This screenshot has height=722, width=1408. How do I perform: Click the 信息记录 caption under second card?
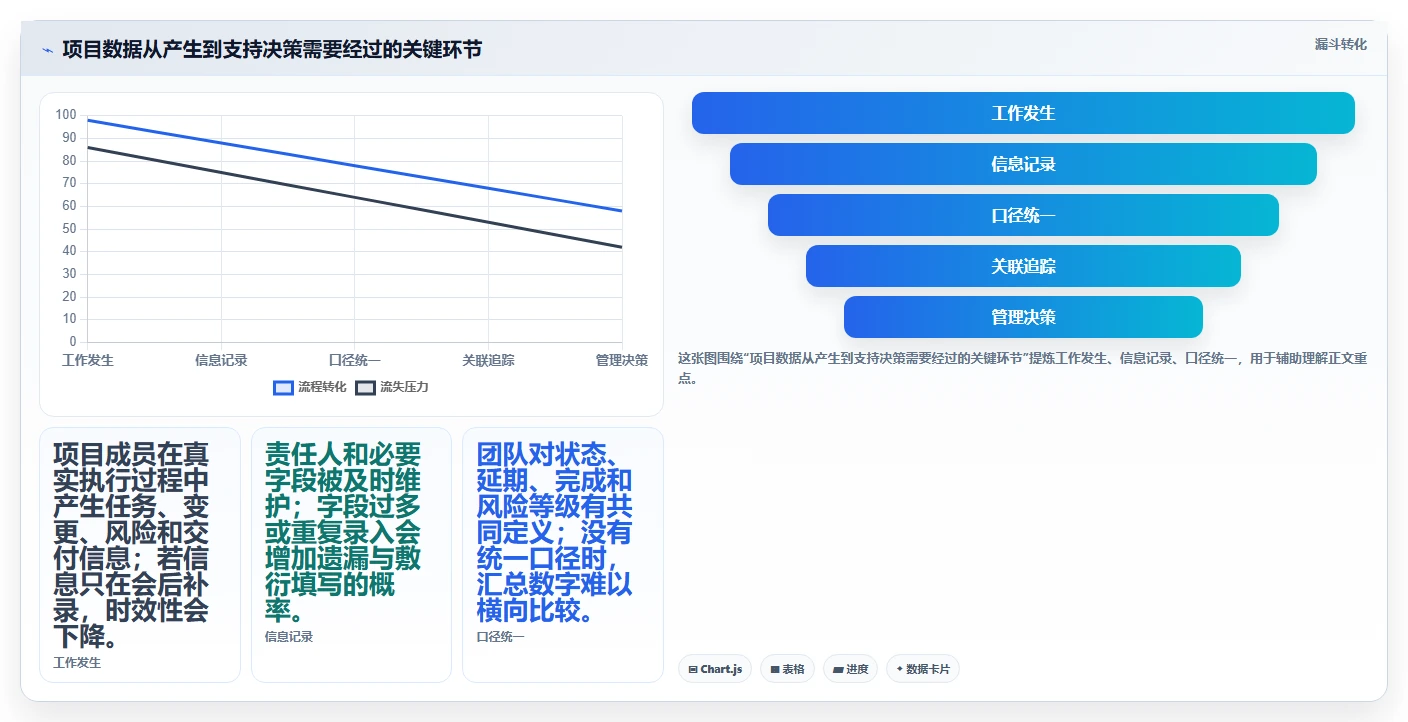pos(289,636)
